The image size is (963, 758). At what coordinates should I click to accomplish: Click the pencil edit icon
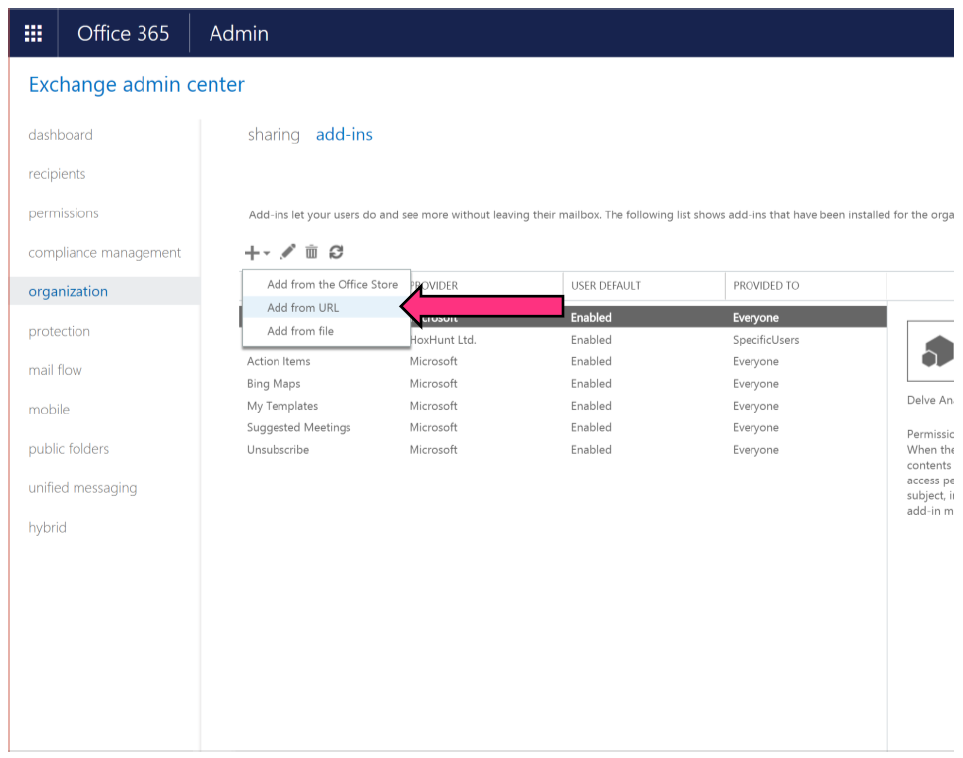click(x=287, y=252)
